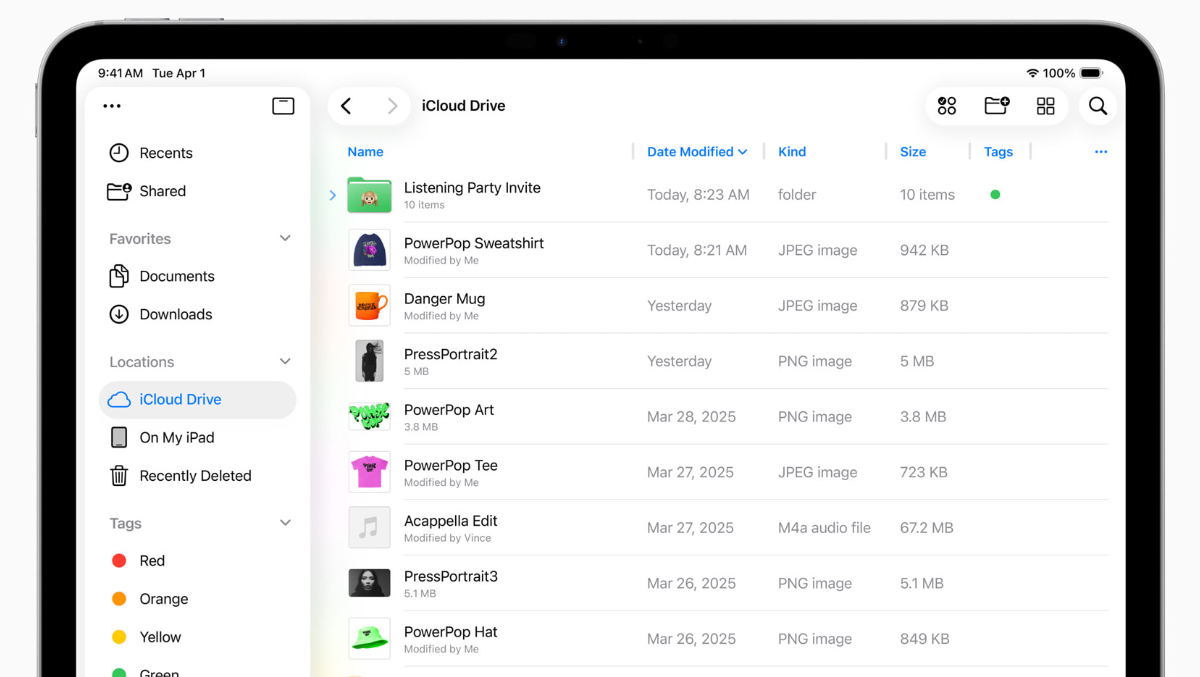
Task: Filter by the Orange tag
Action: pos(163,599)
